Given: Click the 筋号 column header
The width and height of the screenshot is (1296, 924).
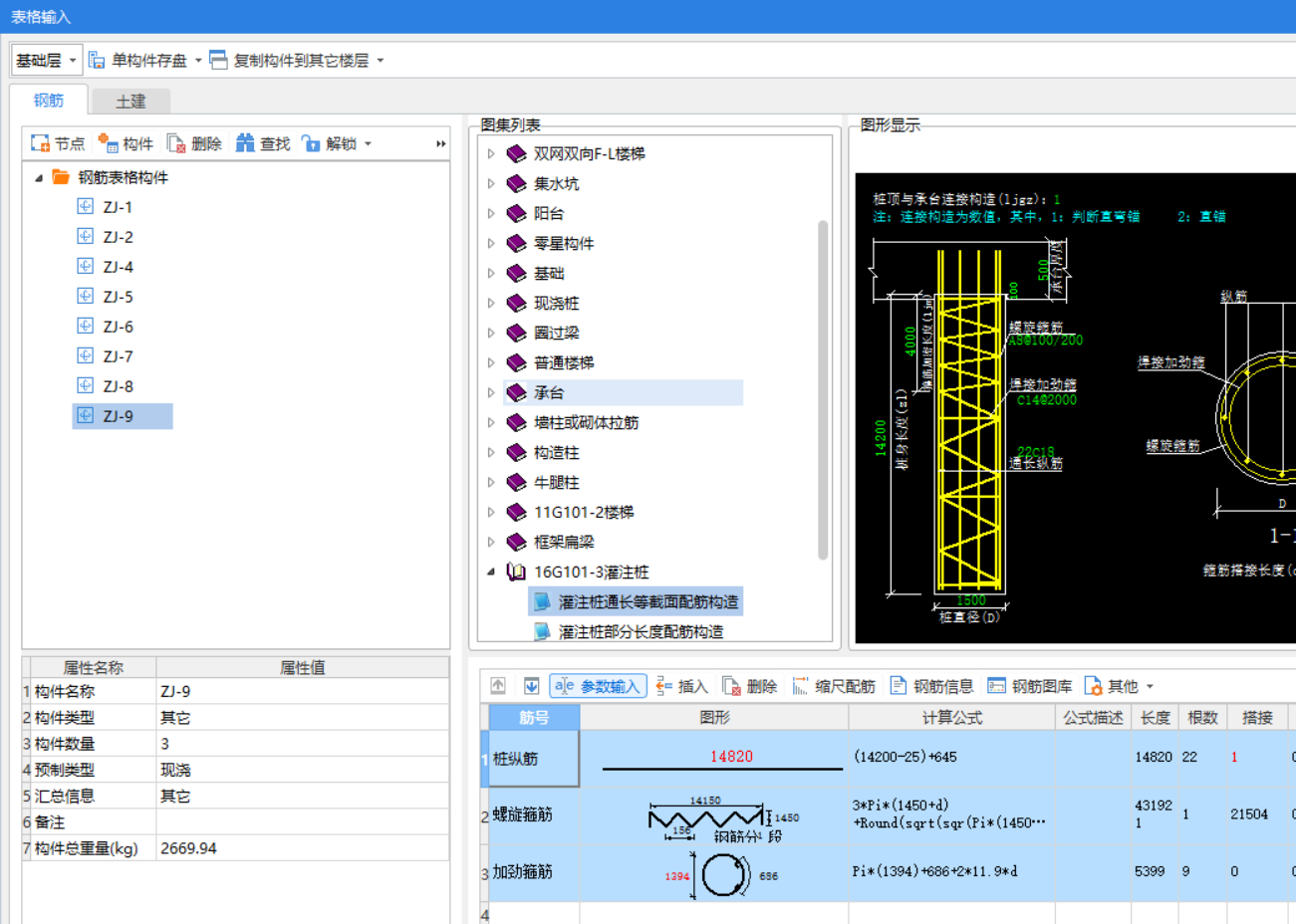Looking at the screenshot, I should (534, 717).
